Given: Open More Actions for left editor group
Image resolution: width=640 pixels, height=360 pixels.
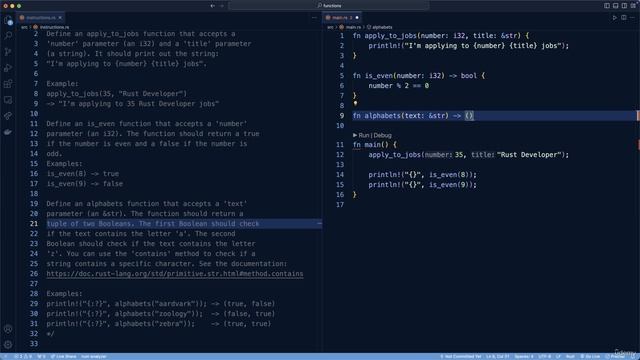Looking at the screenshot, I should pos(314,18).
